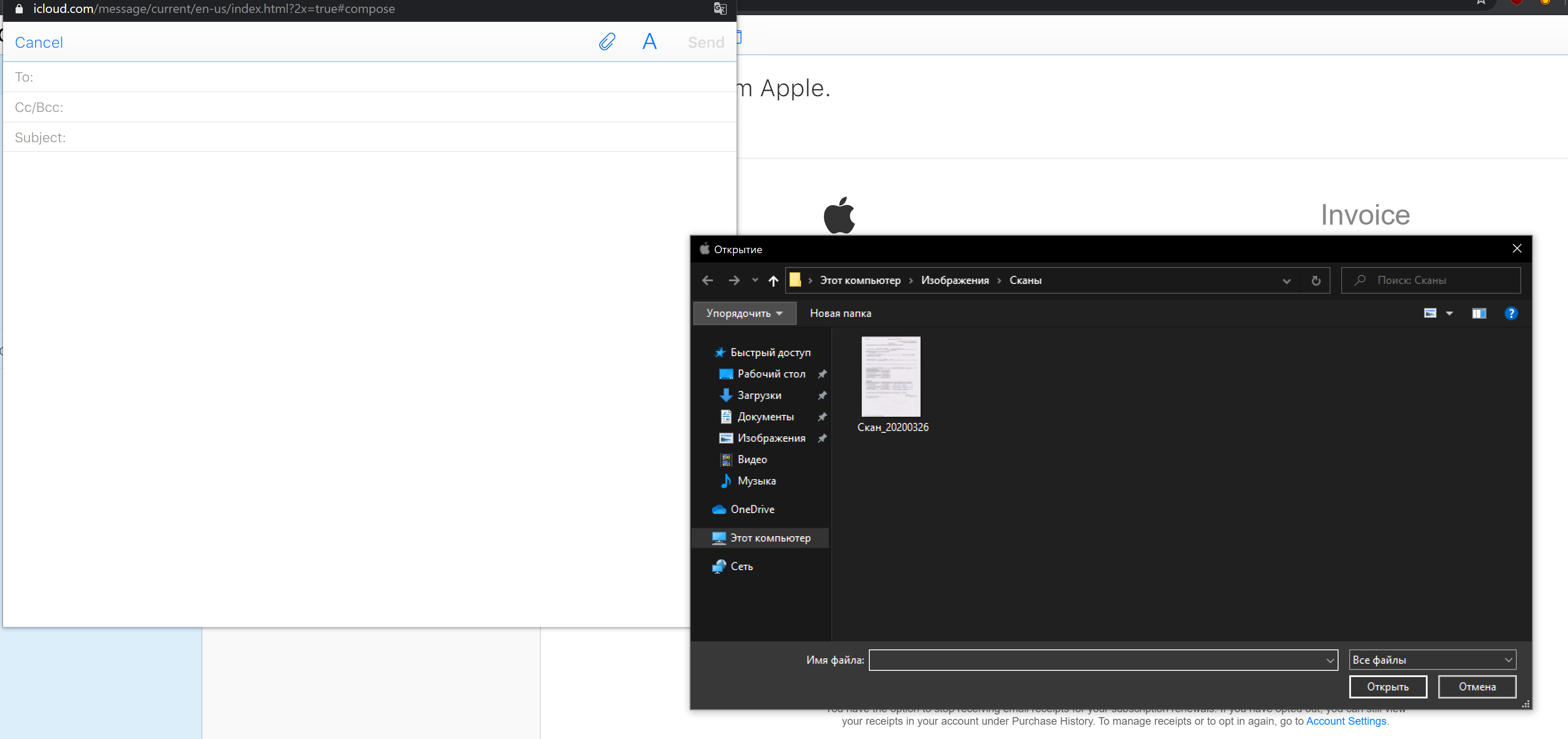Click the lock icon beside icloud.com URL
Screen dimensions: 1568x739
[x=18, y=8]
